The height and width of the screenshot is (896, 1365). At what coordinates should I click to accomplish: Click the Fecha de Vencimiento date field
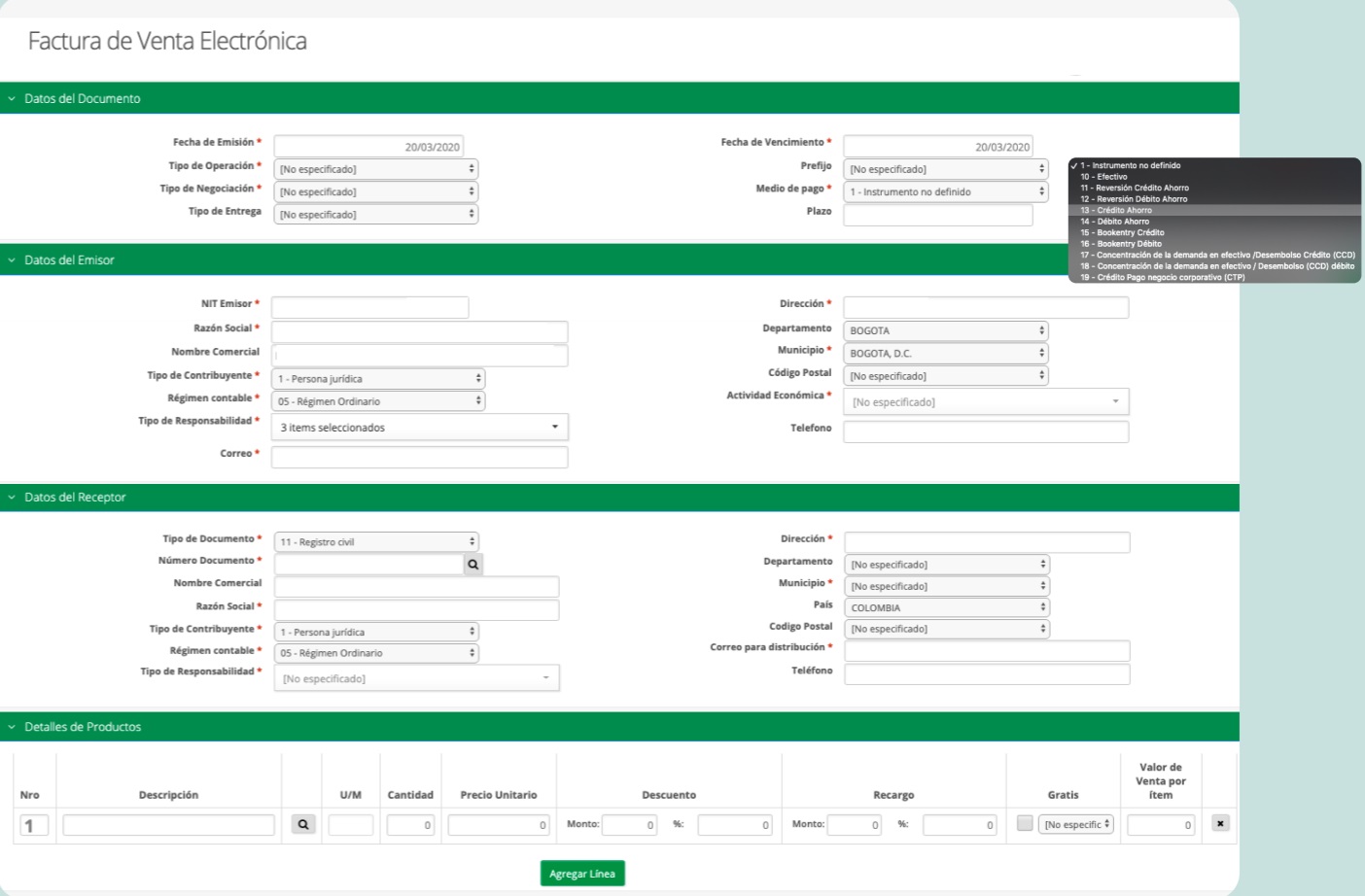point(938,146)
